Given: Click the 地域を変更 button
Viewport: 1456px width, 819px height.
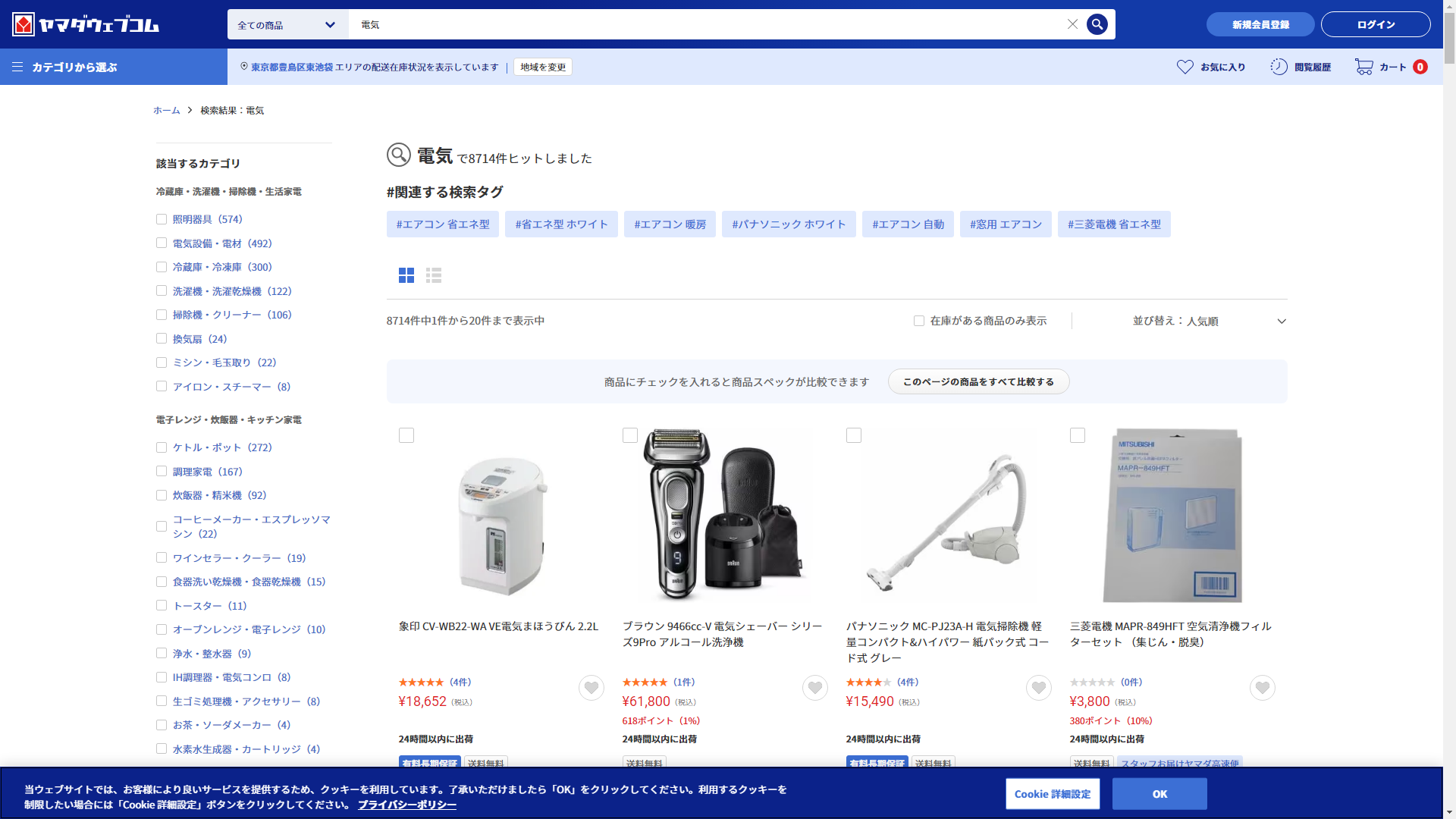Looking at the screenshot, I should [543, 67].
